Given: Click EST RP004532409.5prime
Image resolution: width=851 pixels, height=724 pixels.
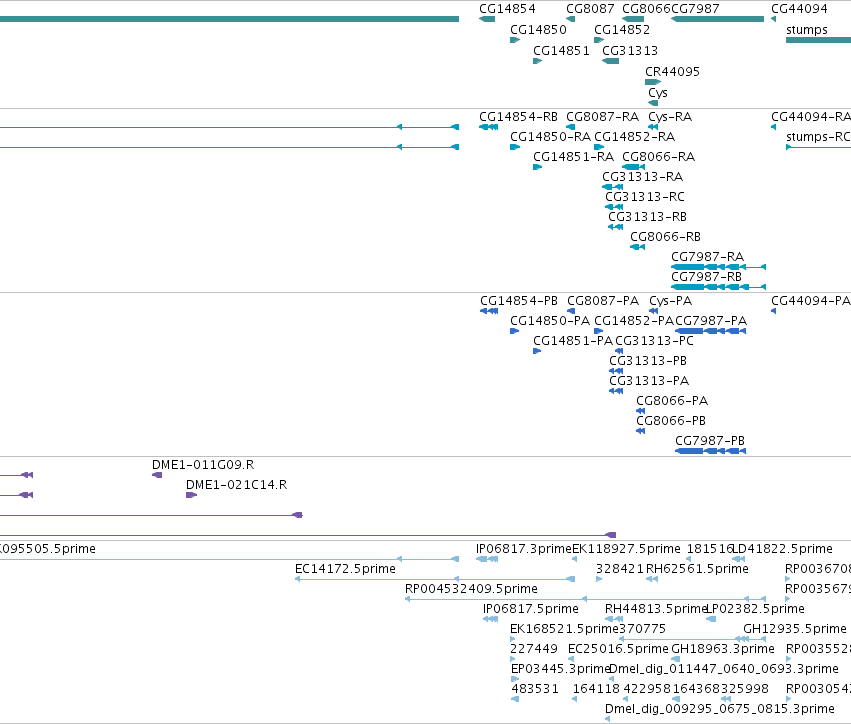Looking at the screenshot, I should 586,599.
